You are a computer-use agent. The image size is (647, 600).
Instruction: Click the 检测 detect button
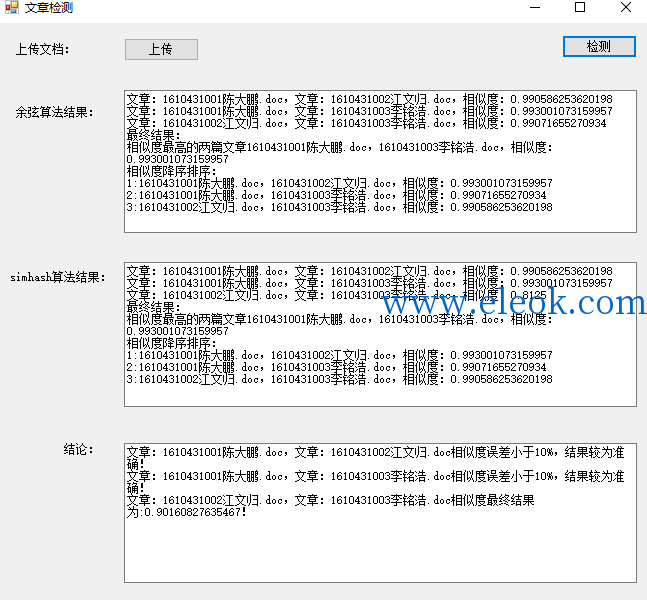(599, 46)
